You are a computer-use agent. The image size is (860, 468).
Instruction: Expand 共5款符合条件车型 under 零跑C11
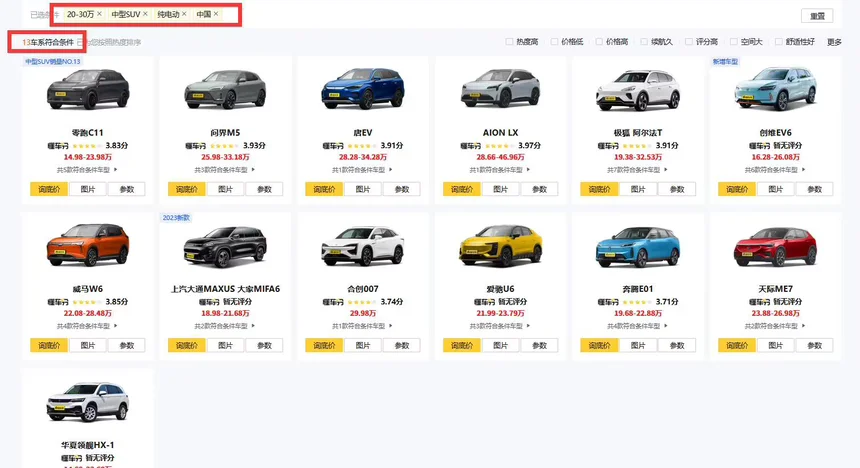(x=88, y=170)
